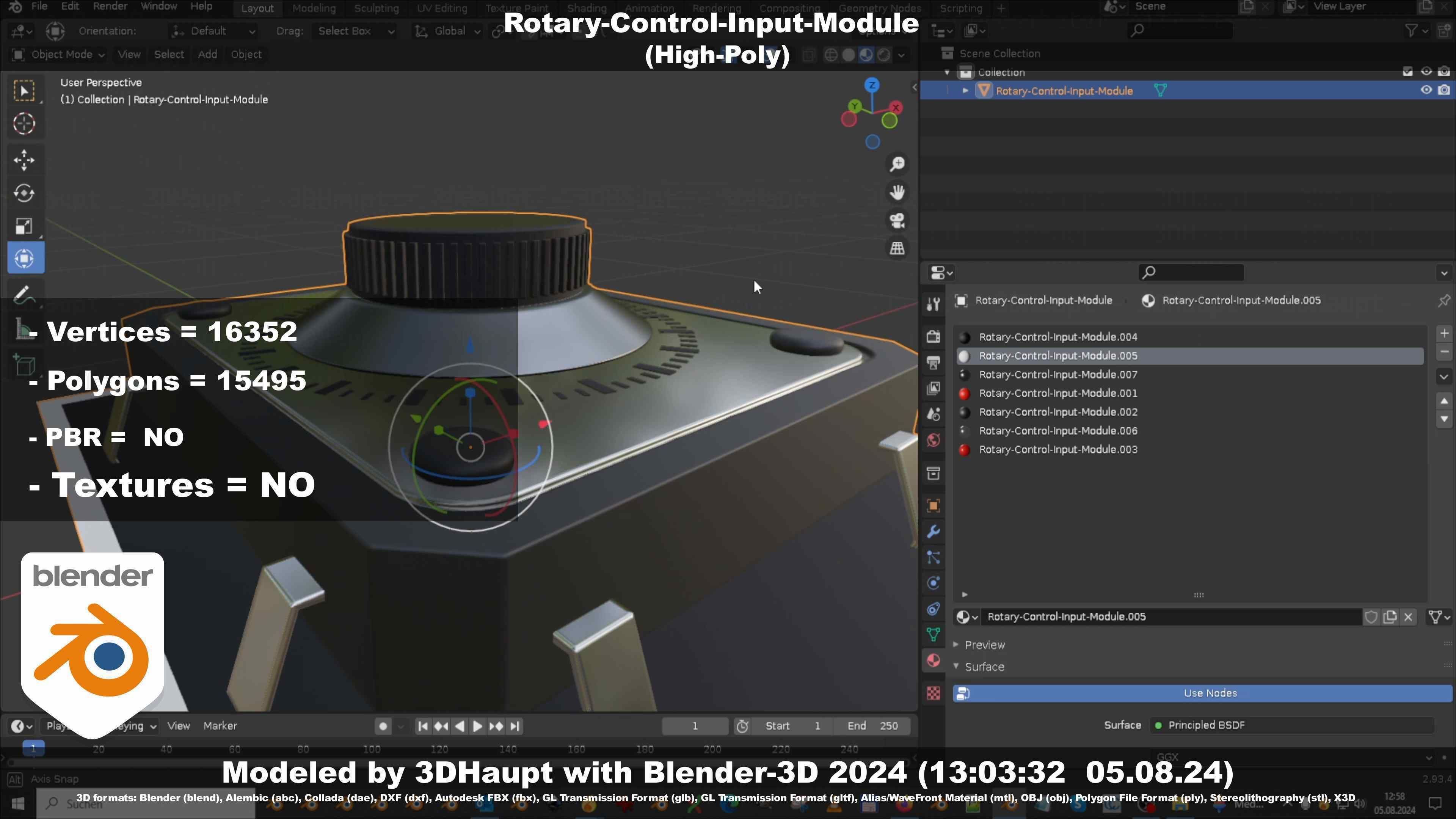
Task: Activate the 3D Cursor tool
Action: [24, 124]
